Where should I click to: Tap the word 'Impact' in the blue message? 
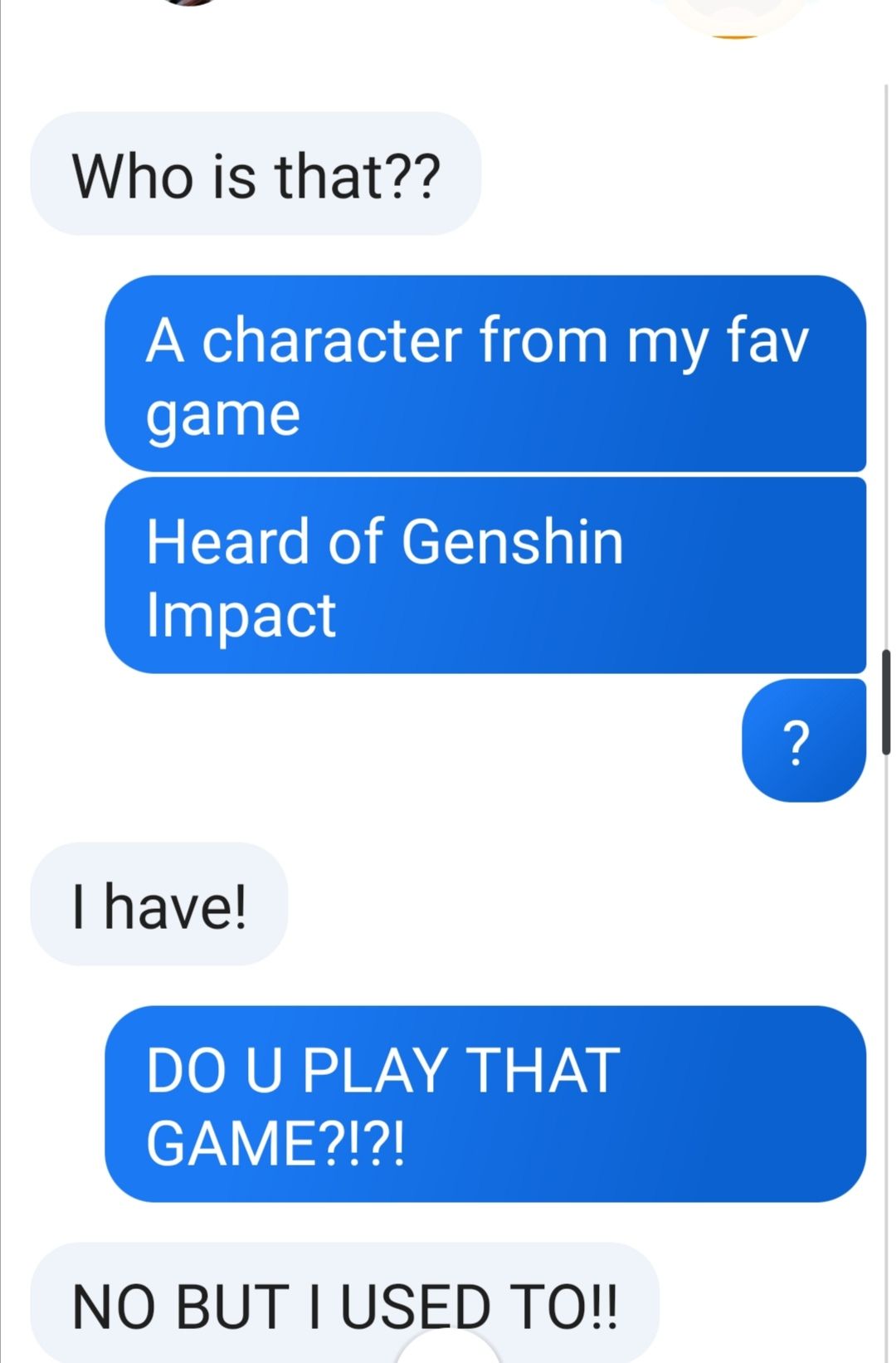(x=241, y=615)
